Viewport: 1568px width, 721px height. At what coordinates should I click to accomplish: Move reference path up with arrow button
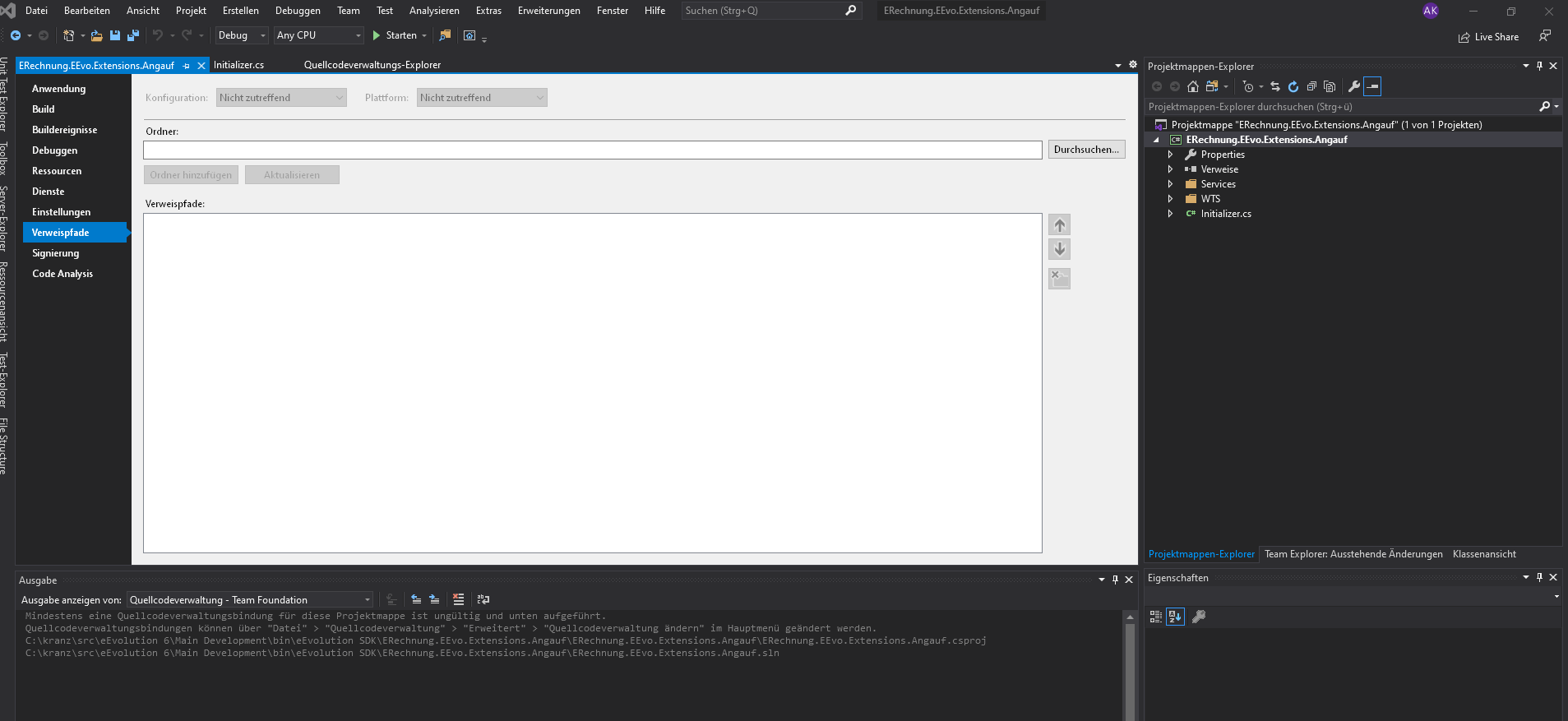[1060, 225]
